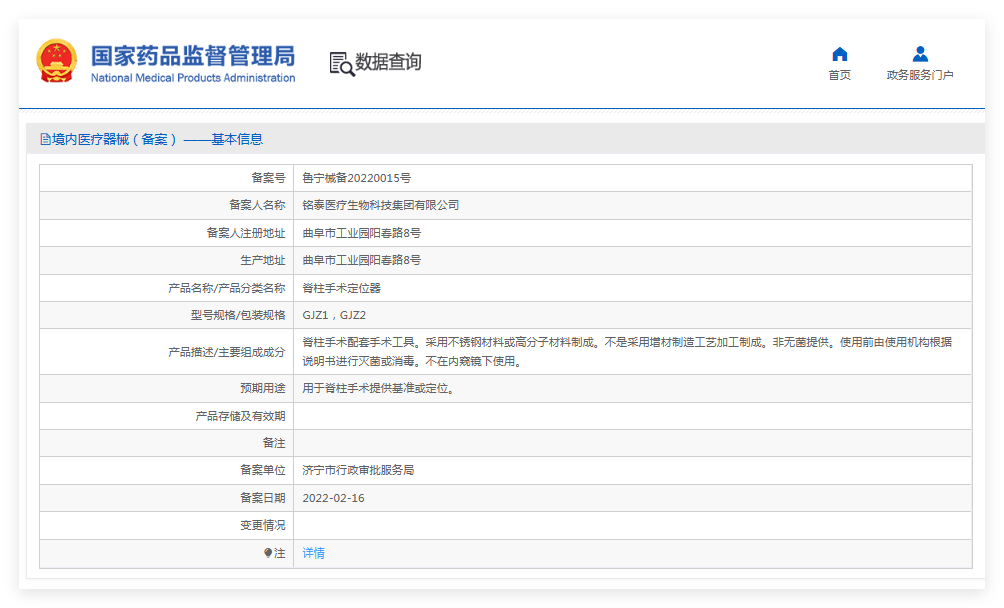Click the National Medical Products Administration subtitle
The image size is (1004, 608).
click(192, 78)
